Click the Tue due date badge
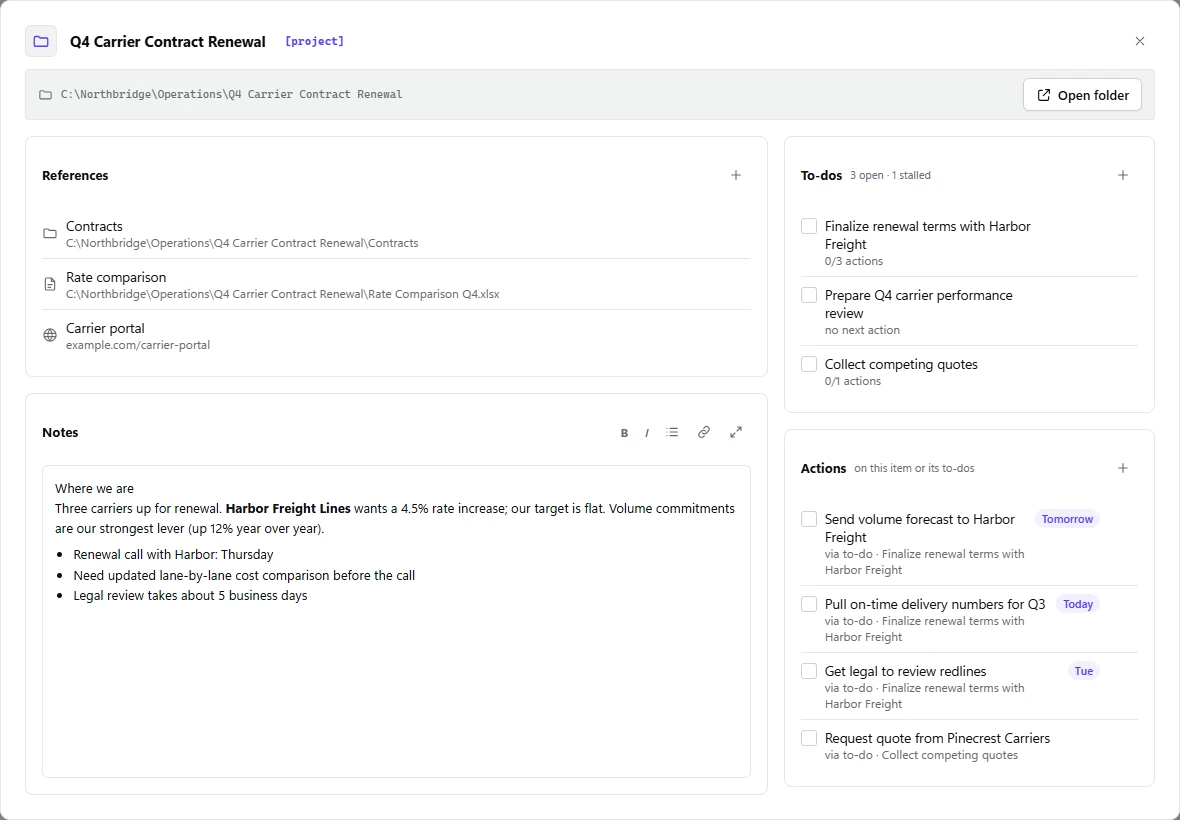The image size is (1180, 820). (1084, 671)
